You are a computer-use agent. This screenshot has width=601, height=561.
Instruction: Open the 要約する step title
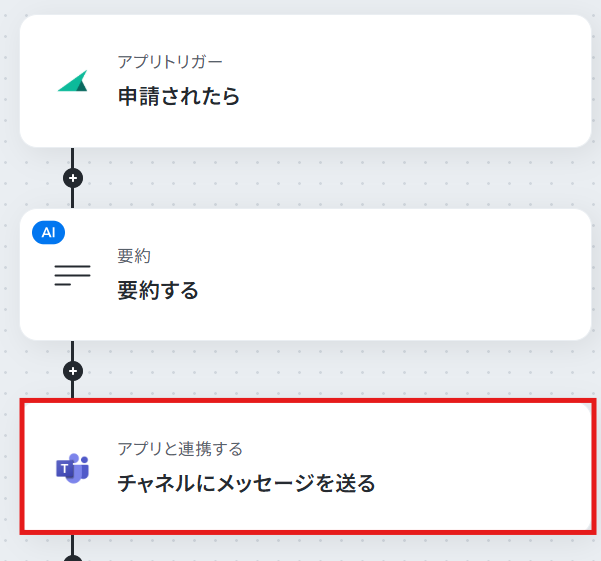pyautogui.click(x=158, y=290)
